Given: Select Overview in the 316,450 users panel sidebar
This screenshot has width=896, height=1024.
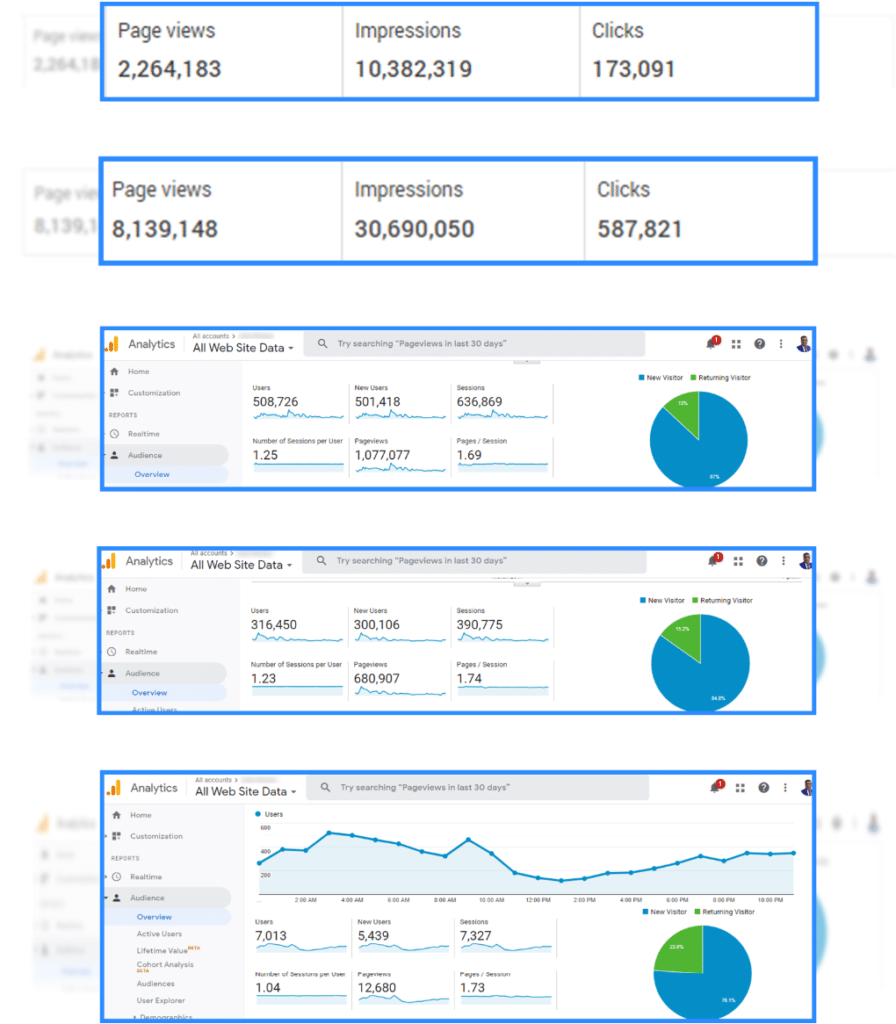Looking at the screenshot, I should click(150, 692).
